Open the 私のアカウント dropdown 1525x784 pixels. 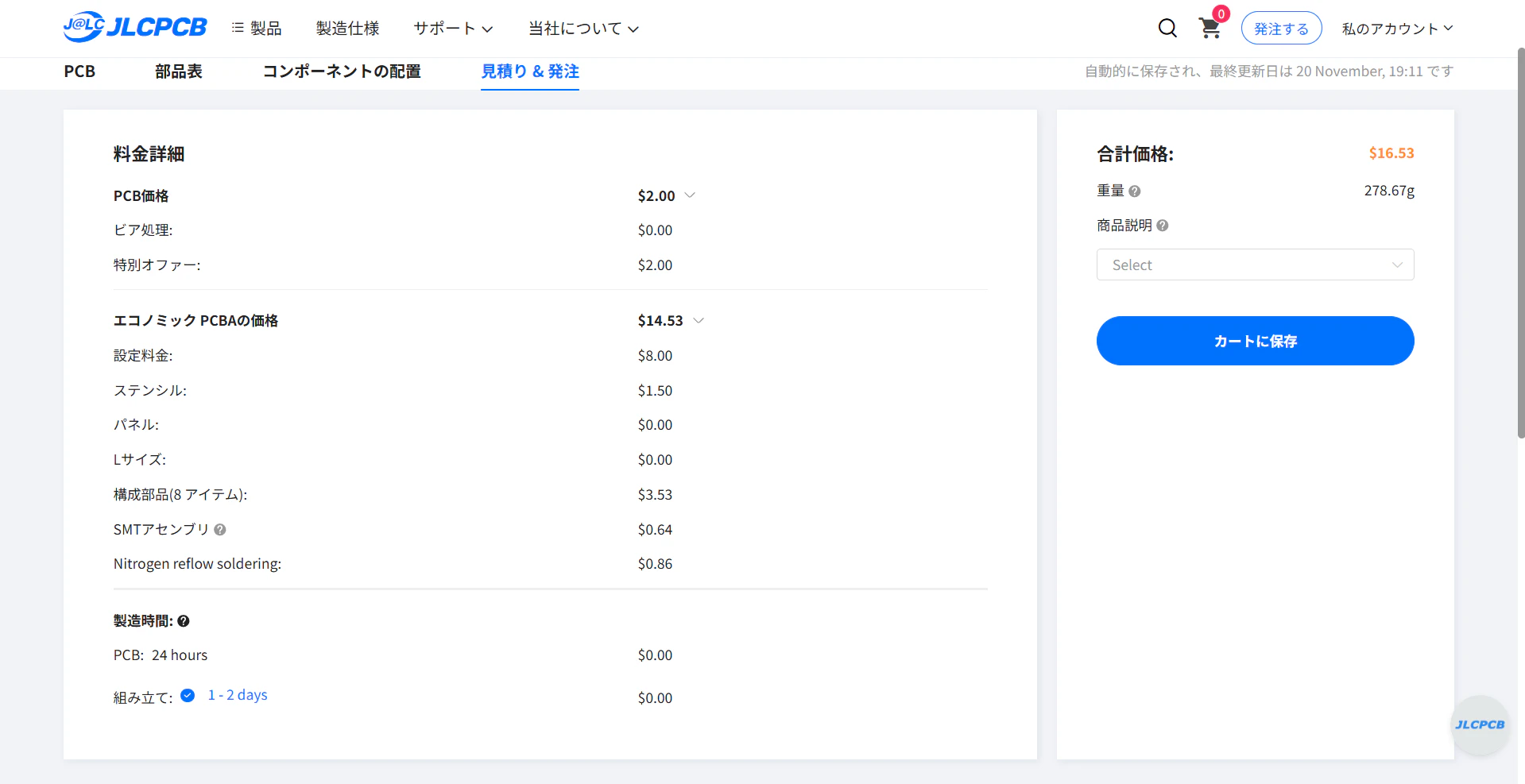point(1397,29)
